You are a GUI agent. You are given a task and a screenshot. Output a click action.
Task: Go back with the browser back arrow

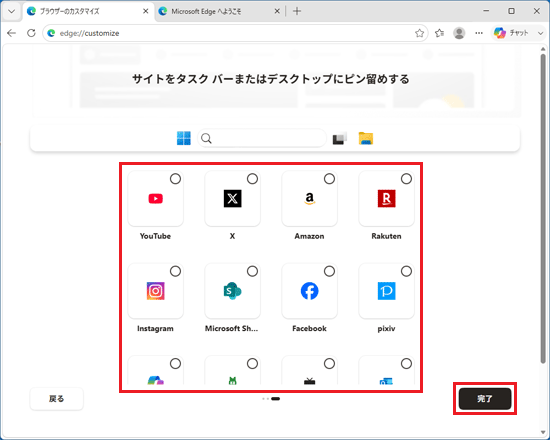click(x=12, y=33)
